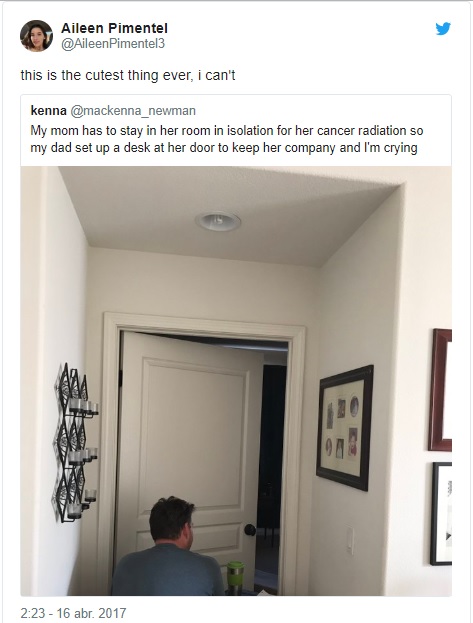Click the black framed picture at lower right
473x623 pixels.
441,514
